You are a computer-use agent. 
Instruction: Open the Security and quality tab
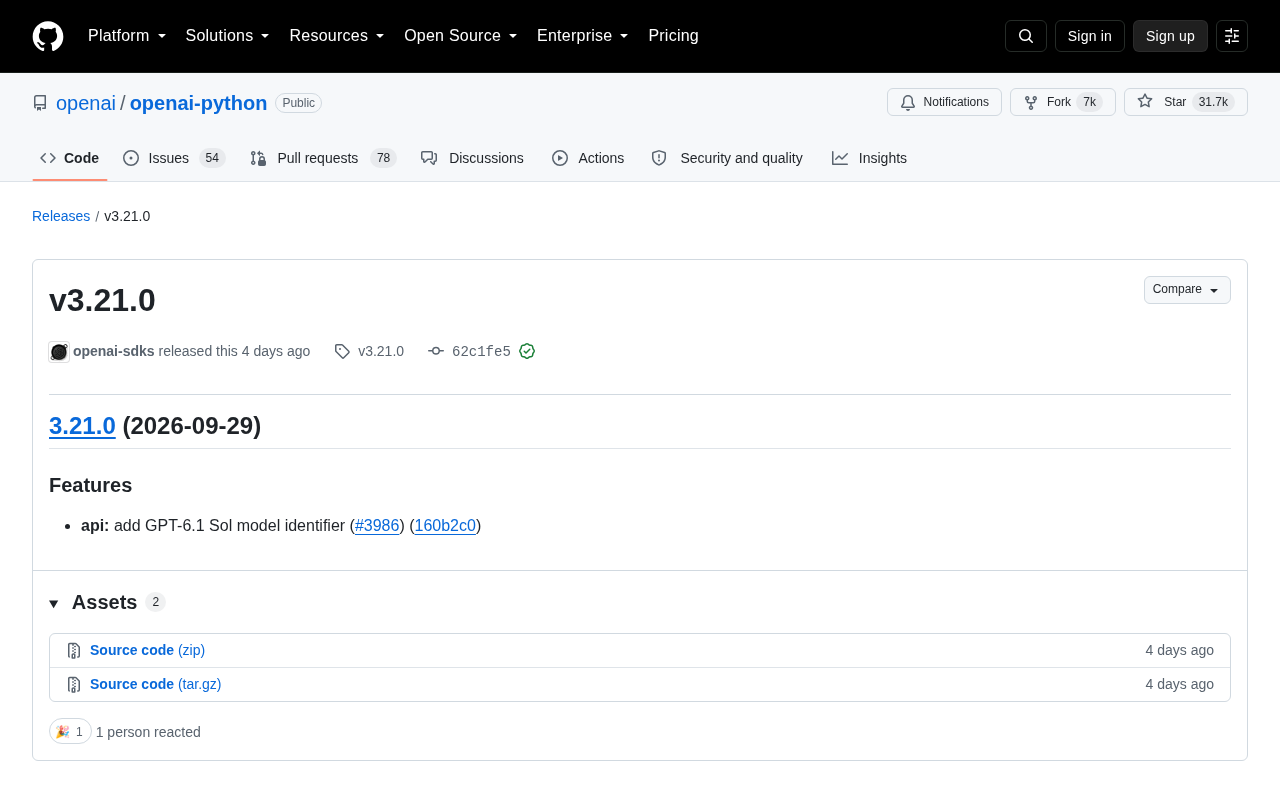tap(727, 158)
